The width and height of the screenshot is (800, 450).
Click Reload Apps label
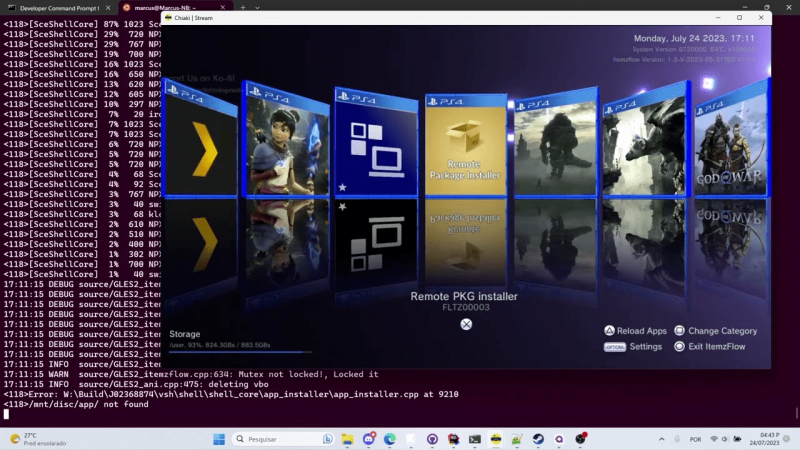(x=642, y=331)
